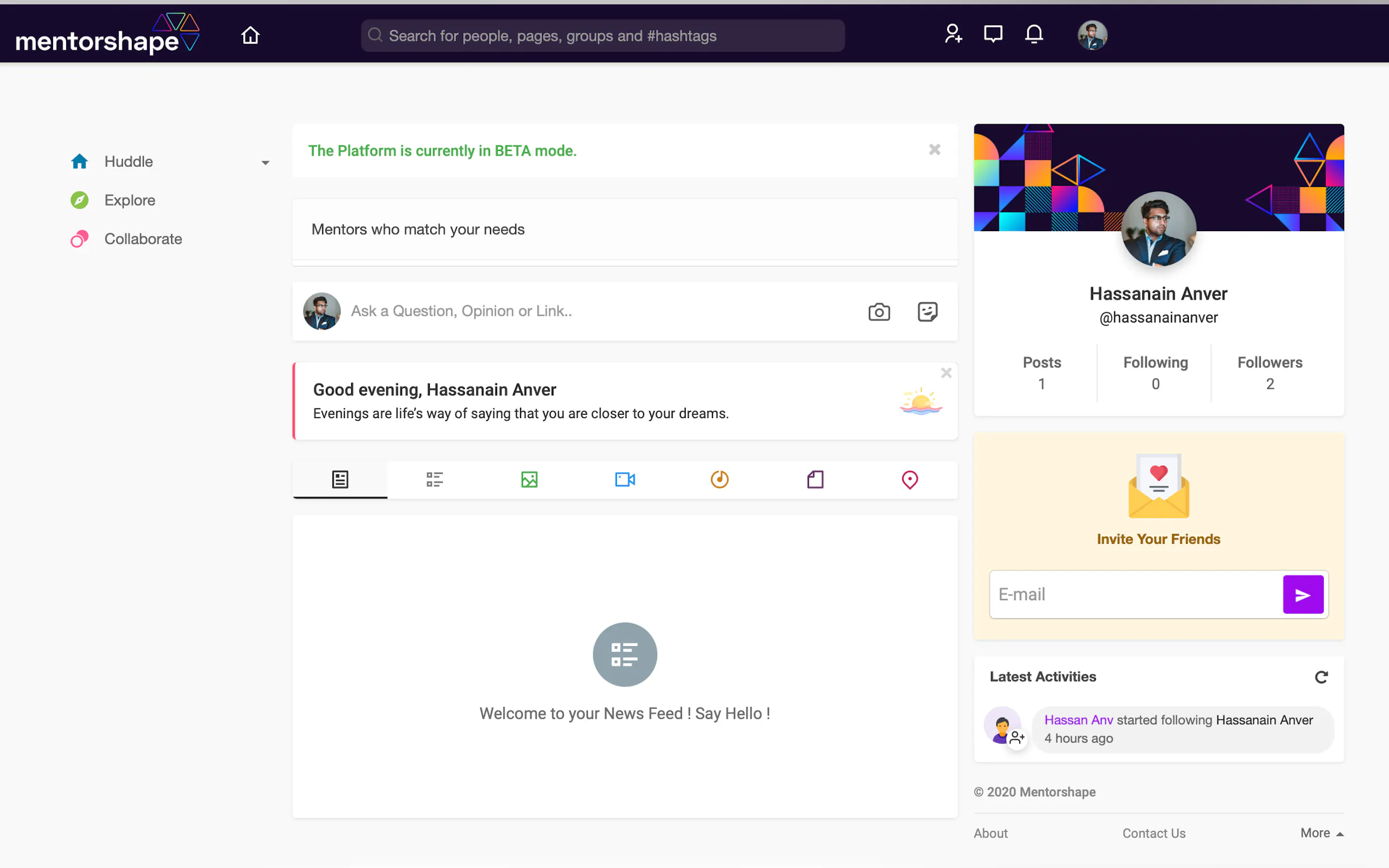Open Explore in the sidebar
The image size is (1389, 868).
pyautogui.click(x=130, y=201)
